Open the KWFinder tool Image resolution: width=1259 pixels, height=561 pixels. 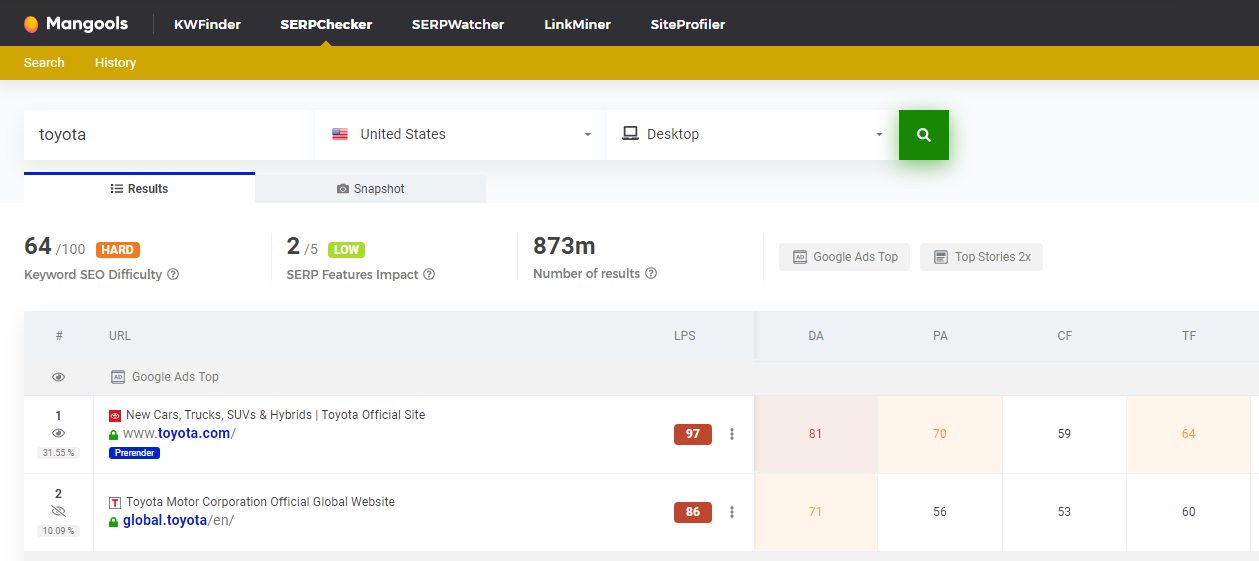[x=207, y=24]
